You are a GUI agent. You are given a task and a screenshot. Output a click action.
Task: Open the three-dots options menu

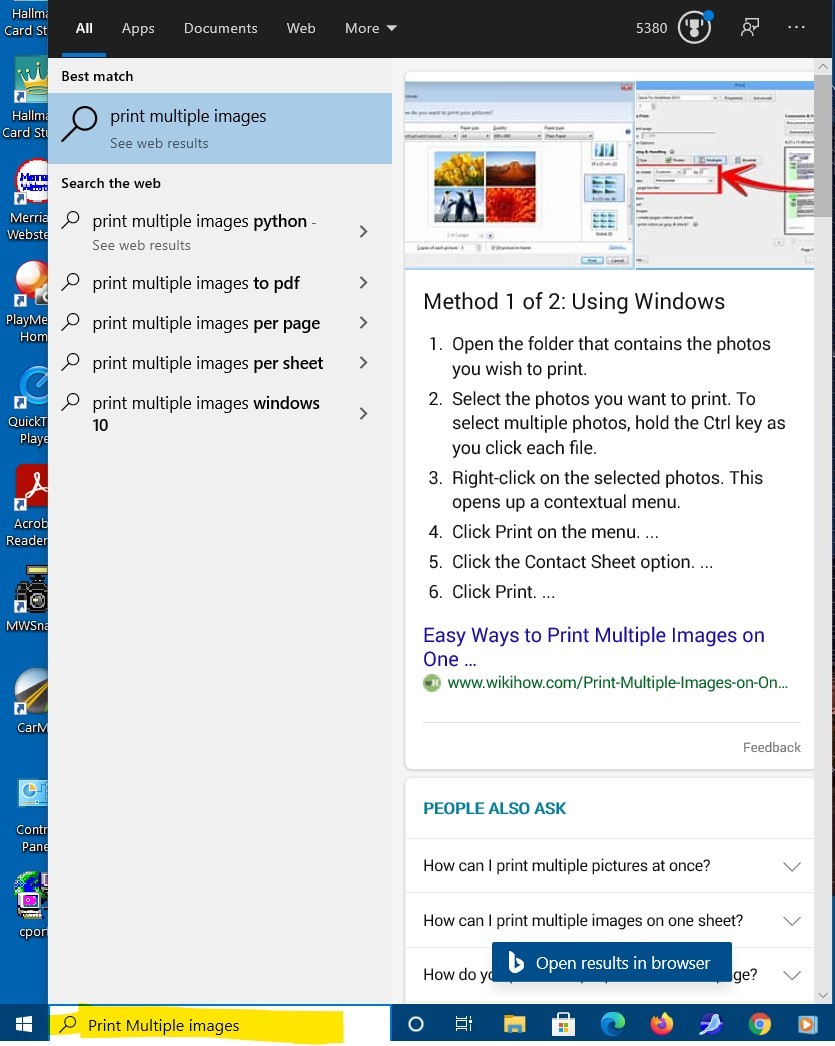click(x=796, y=27)
